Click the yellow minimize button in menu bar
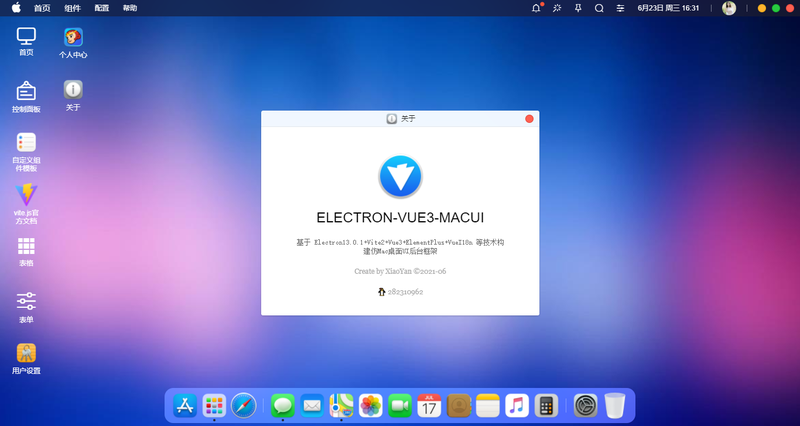Screen dimensions: 800x426 pyautogui.click(x=762, y=8)
